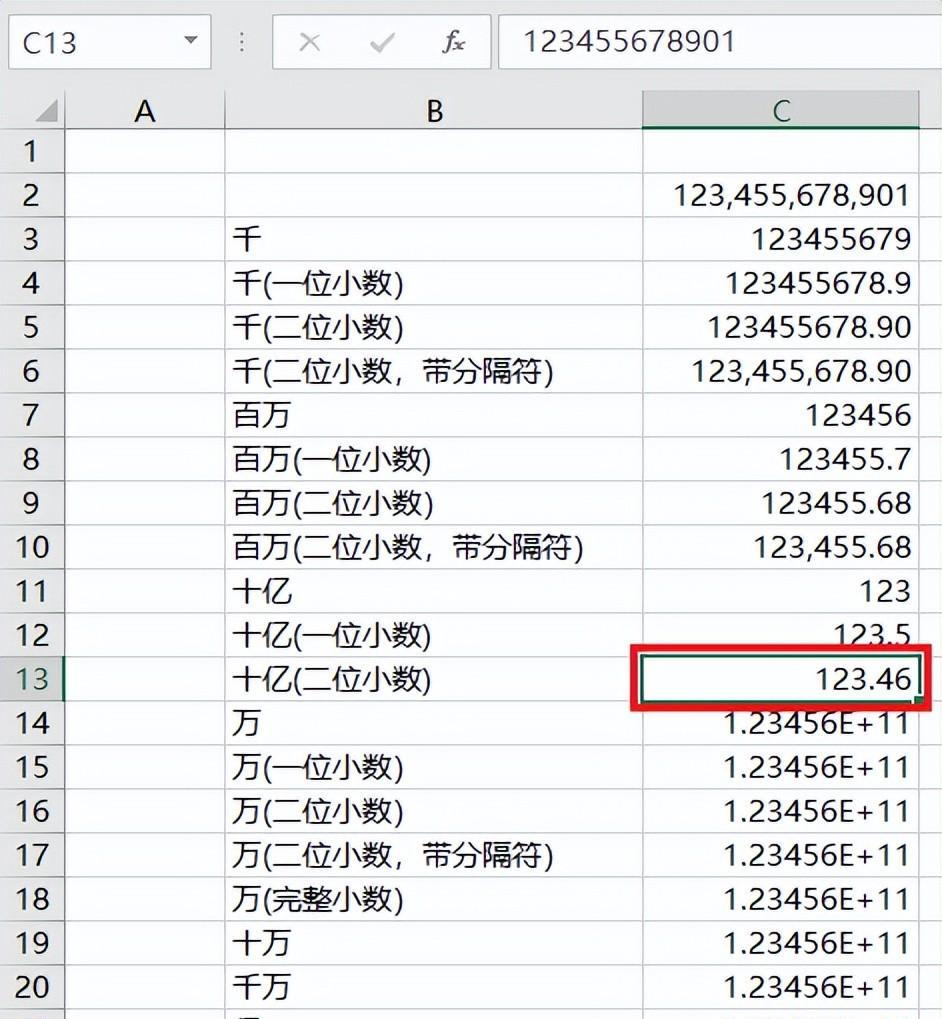Click cell labeled 百万(一位小数)
This screenshot has width=942, height=1019.
[434, 459]
